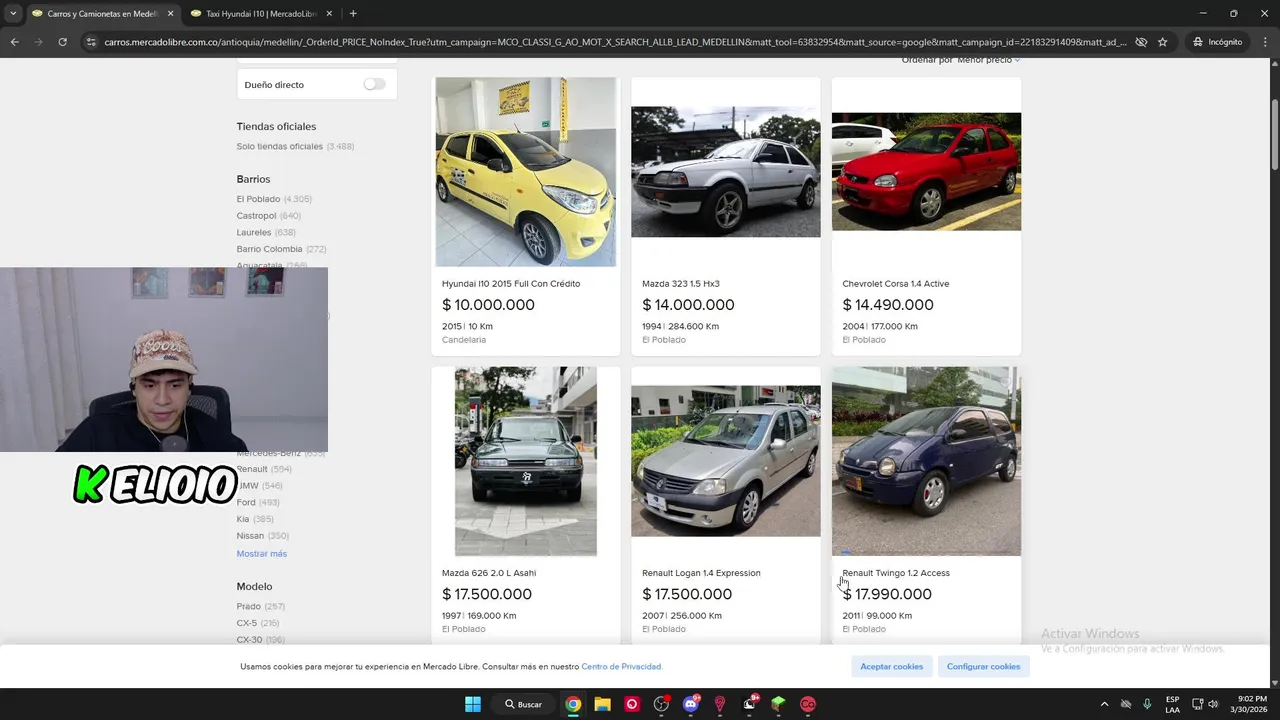Open the Renault Logan car photo
Image resolution: width=1280 pixels, height=720 pixels.
pos(726,461)
